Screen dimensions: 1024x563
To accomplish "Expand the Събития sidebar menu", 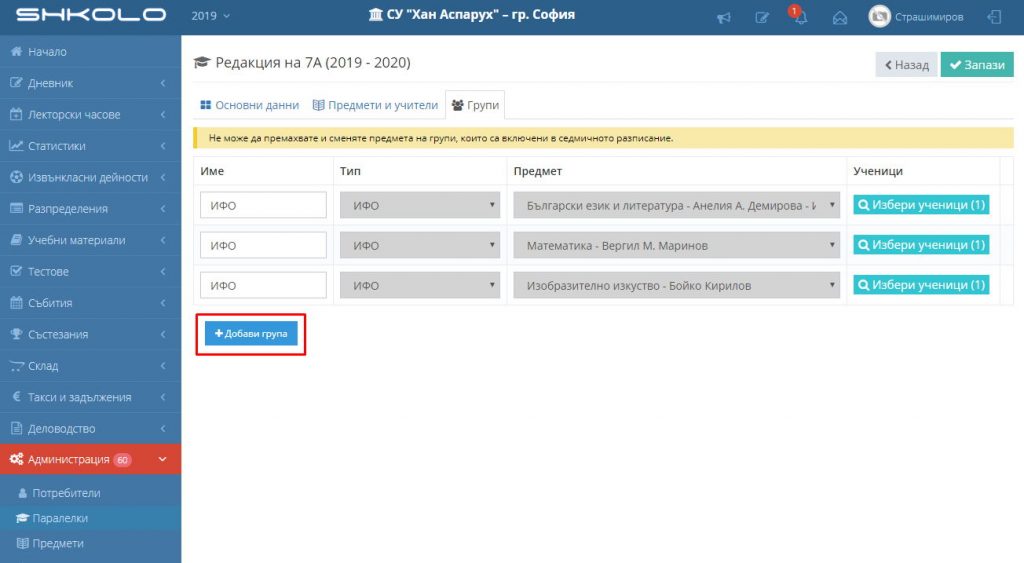I will tap(90, 302).
